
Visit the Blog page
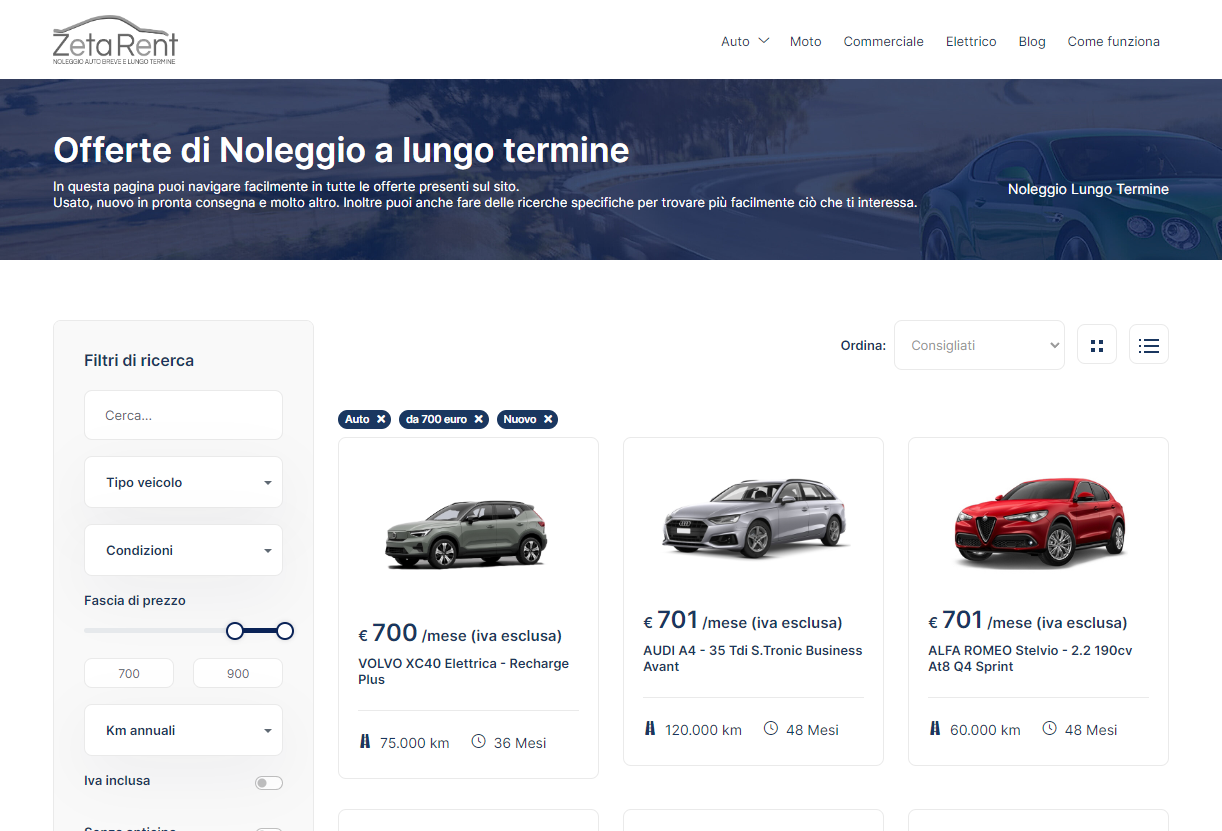(1032, 41)
